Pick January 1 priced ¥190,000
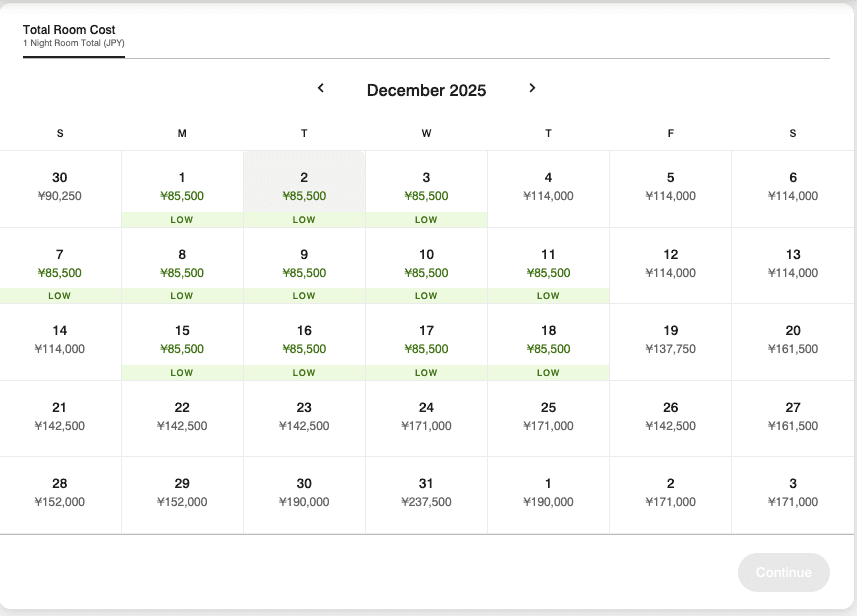This screenshot has width=857, height=616. 548,493
